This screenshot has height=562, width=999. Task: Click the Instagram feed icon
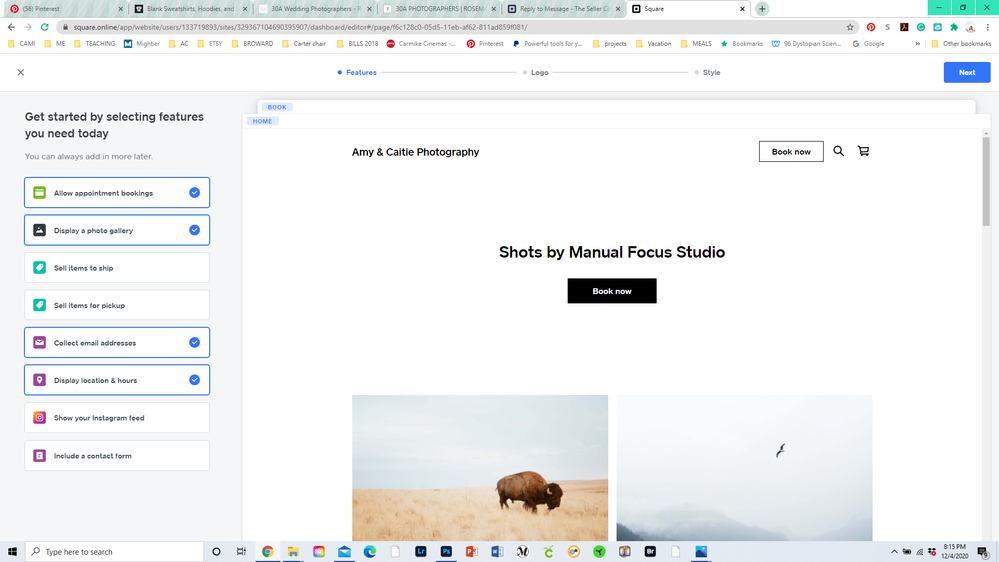[x=40, y=418]
